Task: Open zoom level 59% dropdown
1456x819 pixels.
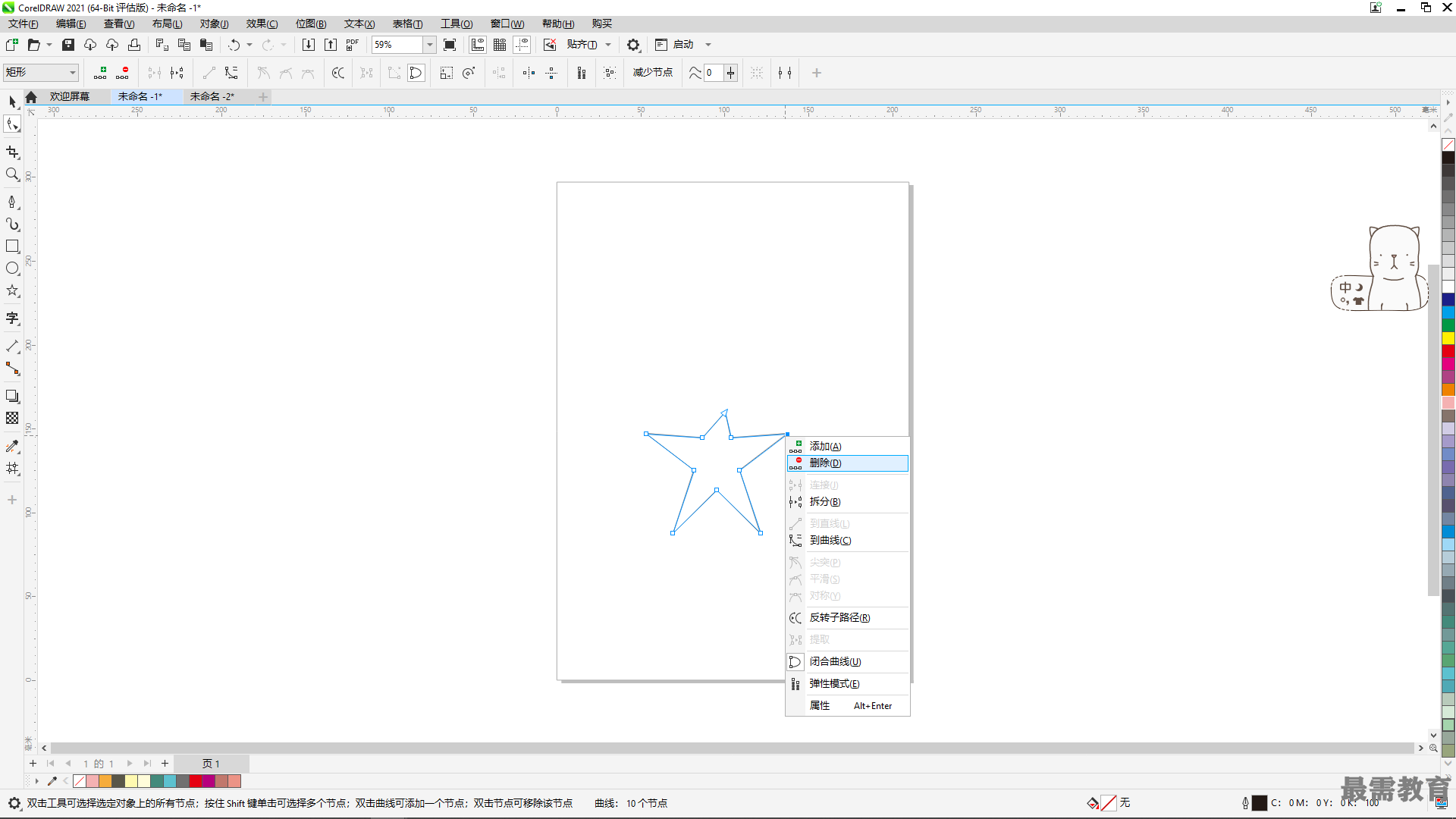Action: [x=429, y=45]
